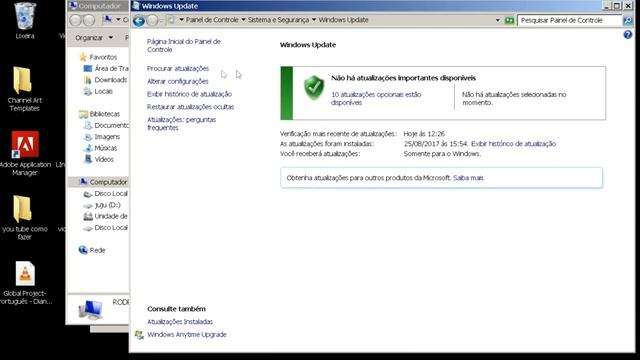Click the 'Pesquisar Painel de Controle' search field

tap(569, 20)
